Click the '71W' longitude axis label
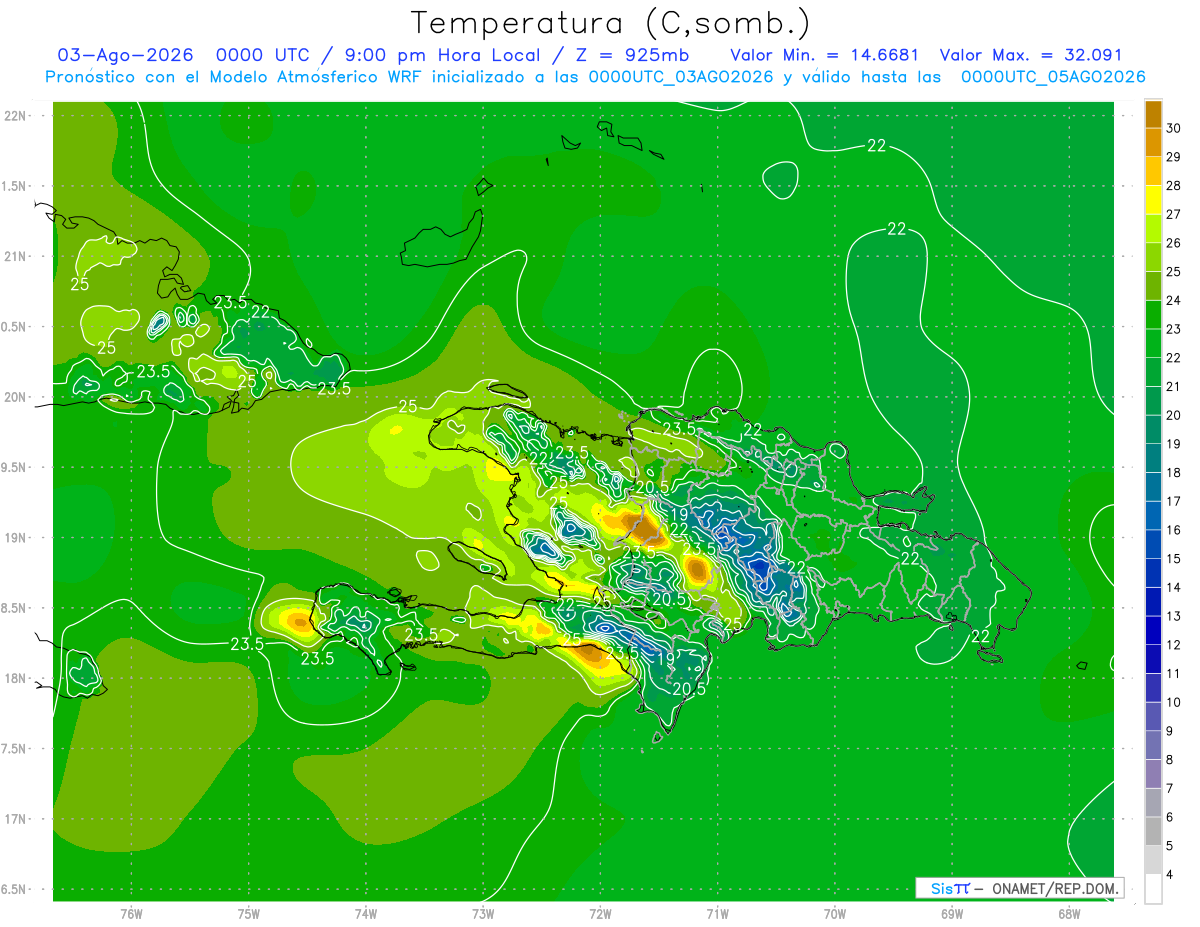 717,913
